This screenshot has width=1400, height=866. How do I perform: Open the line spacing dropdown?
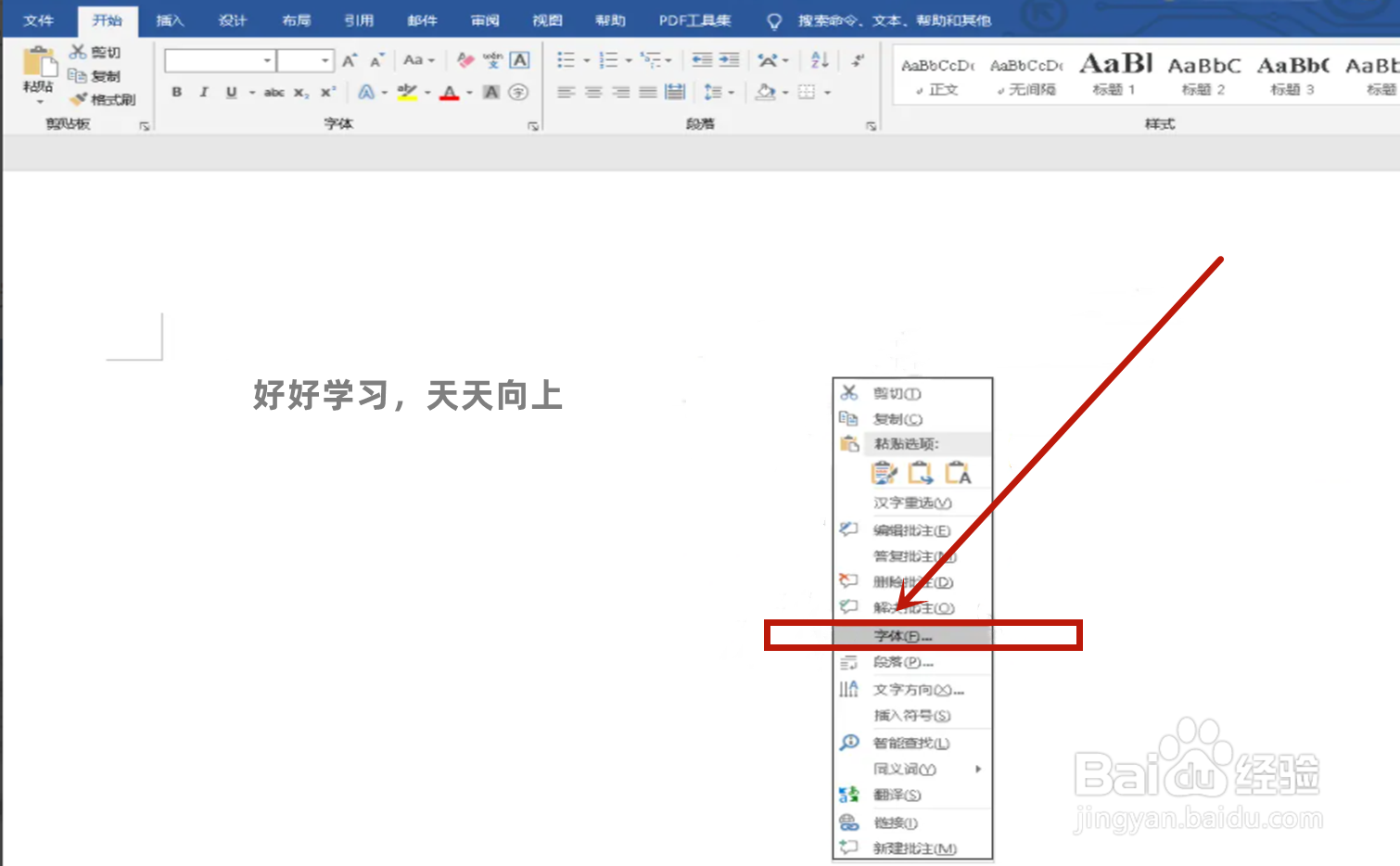tap(719, 92)
